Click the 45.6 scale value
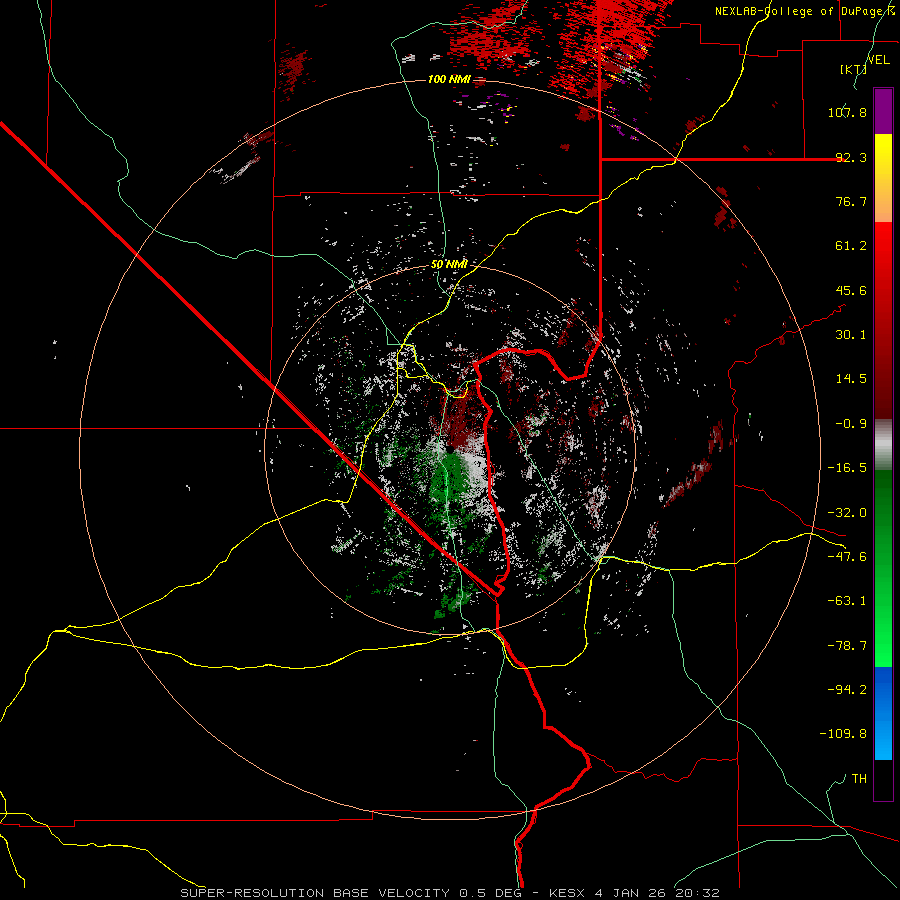900x900 pixels. point(851,290)
